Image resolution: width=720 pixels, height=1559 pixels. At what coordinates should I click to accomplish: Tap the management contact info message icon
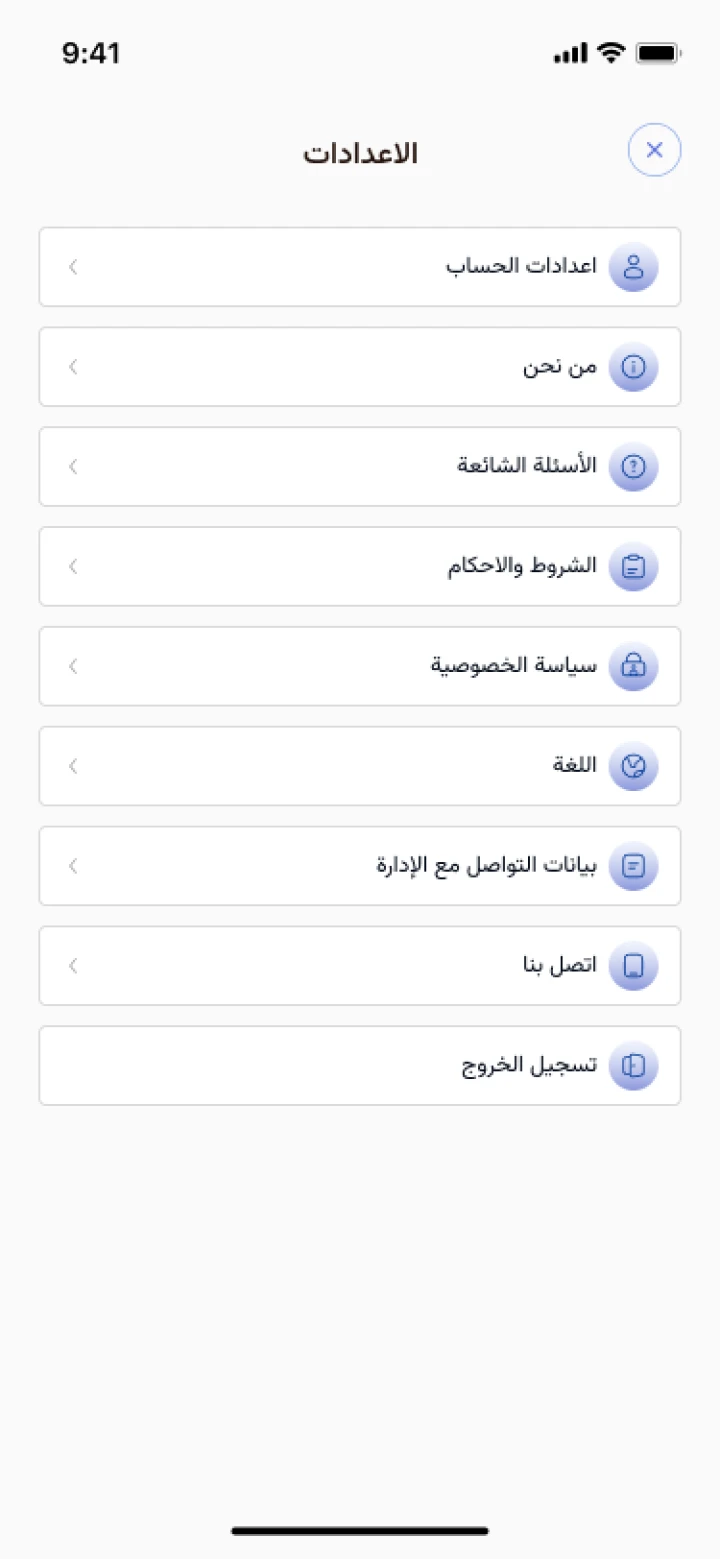633,866
